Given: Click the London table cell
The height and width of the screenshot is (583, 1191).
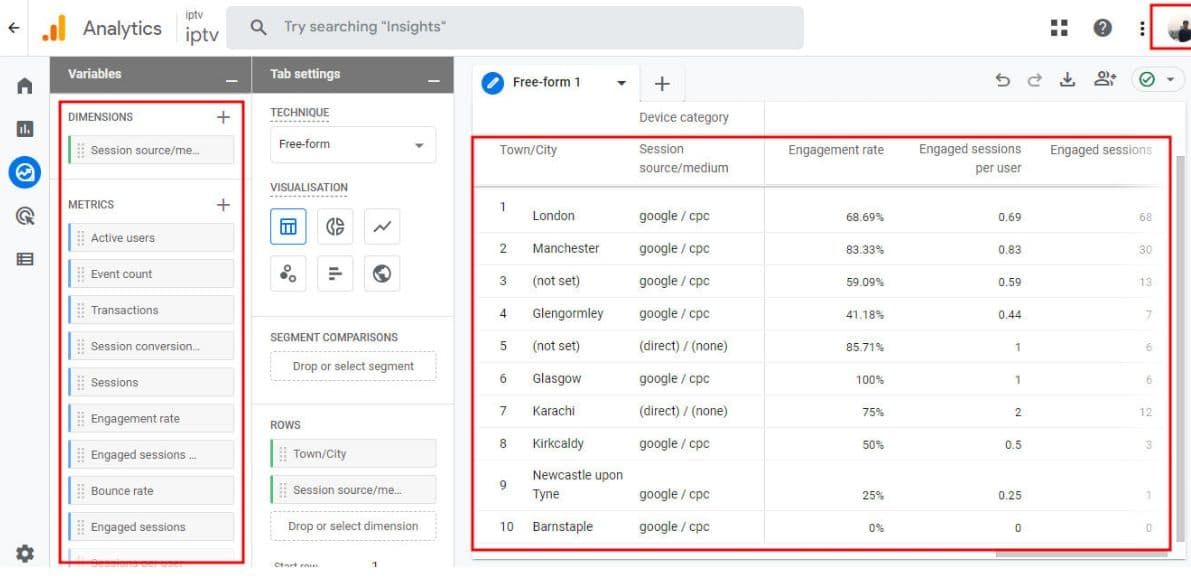Looking at the screenshot, I should pyautogui.click(x=554, y=216).
